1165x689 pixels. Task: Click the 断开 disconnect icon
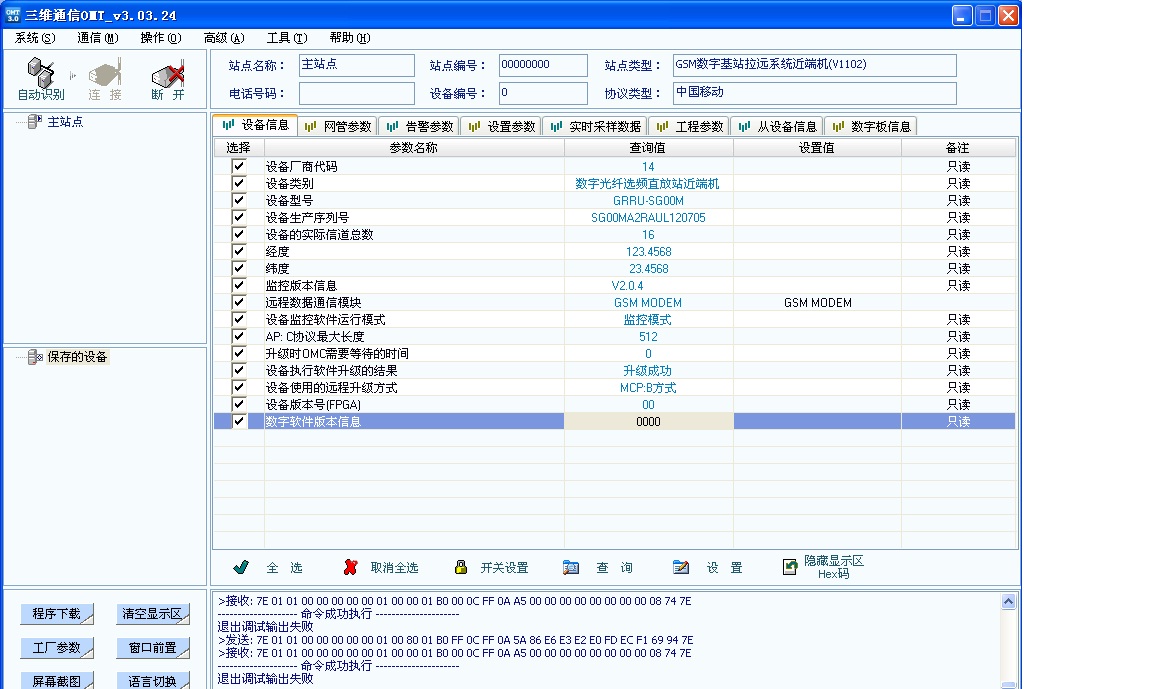(168, 74)
